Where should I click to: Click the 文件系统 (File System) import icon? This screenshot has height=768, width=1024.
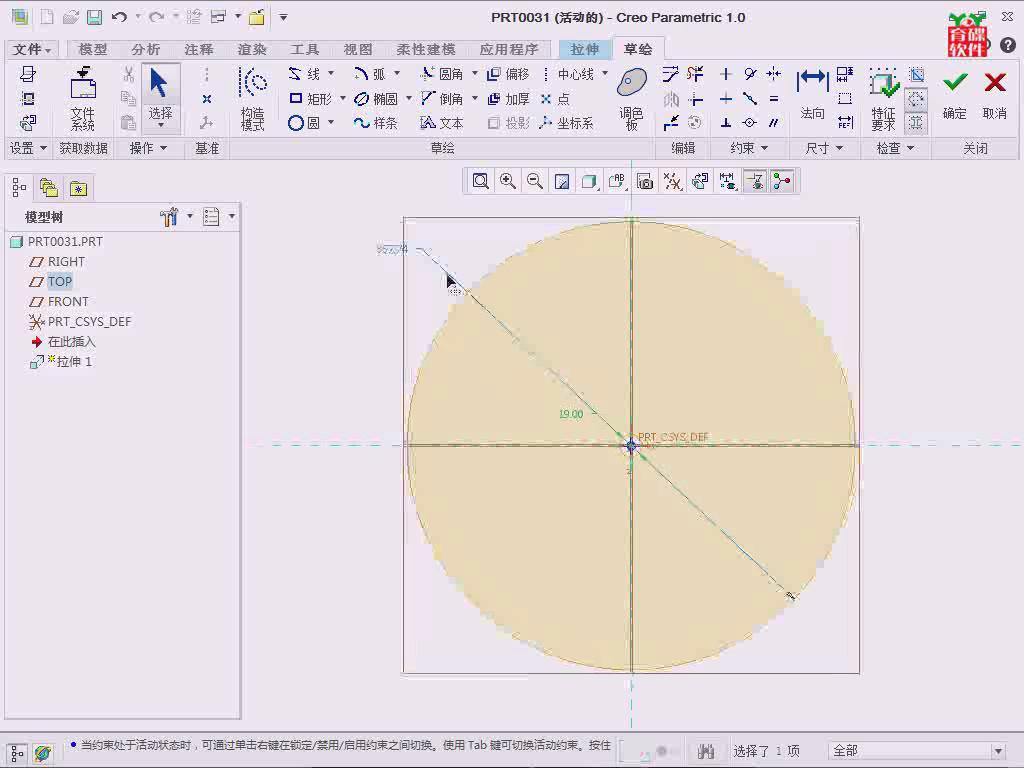click(83, 98)
